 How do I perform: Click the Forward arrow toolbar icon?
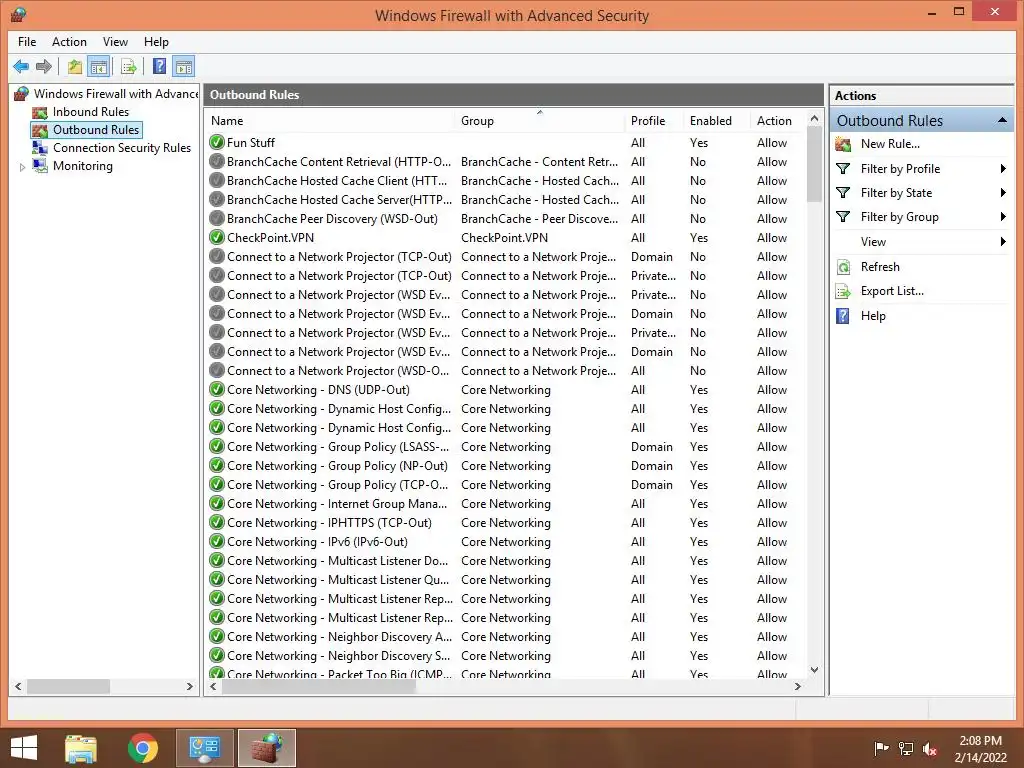44,67
